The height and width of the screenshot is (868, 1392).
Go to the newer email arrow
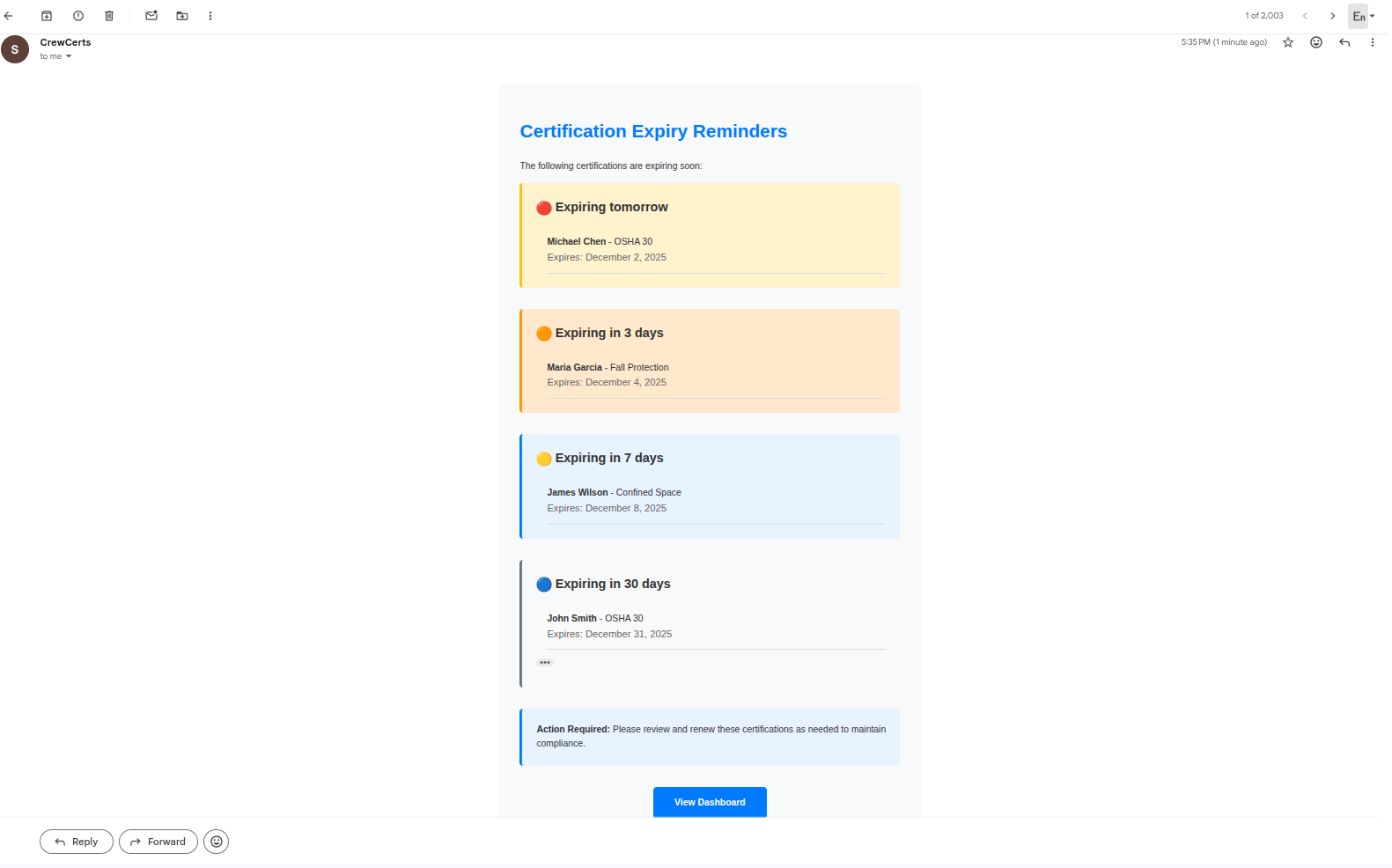pos(1305,16)
